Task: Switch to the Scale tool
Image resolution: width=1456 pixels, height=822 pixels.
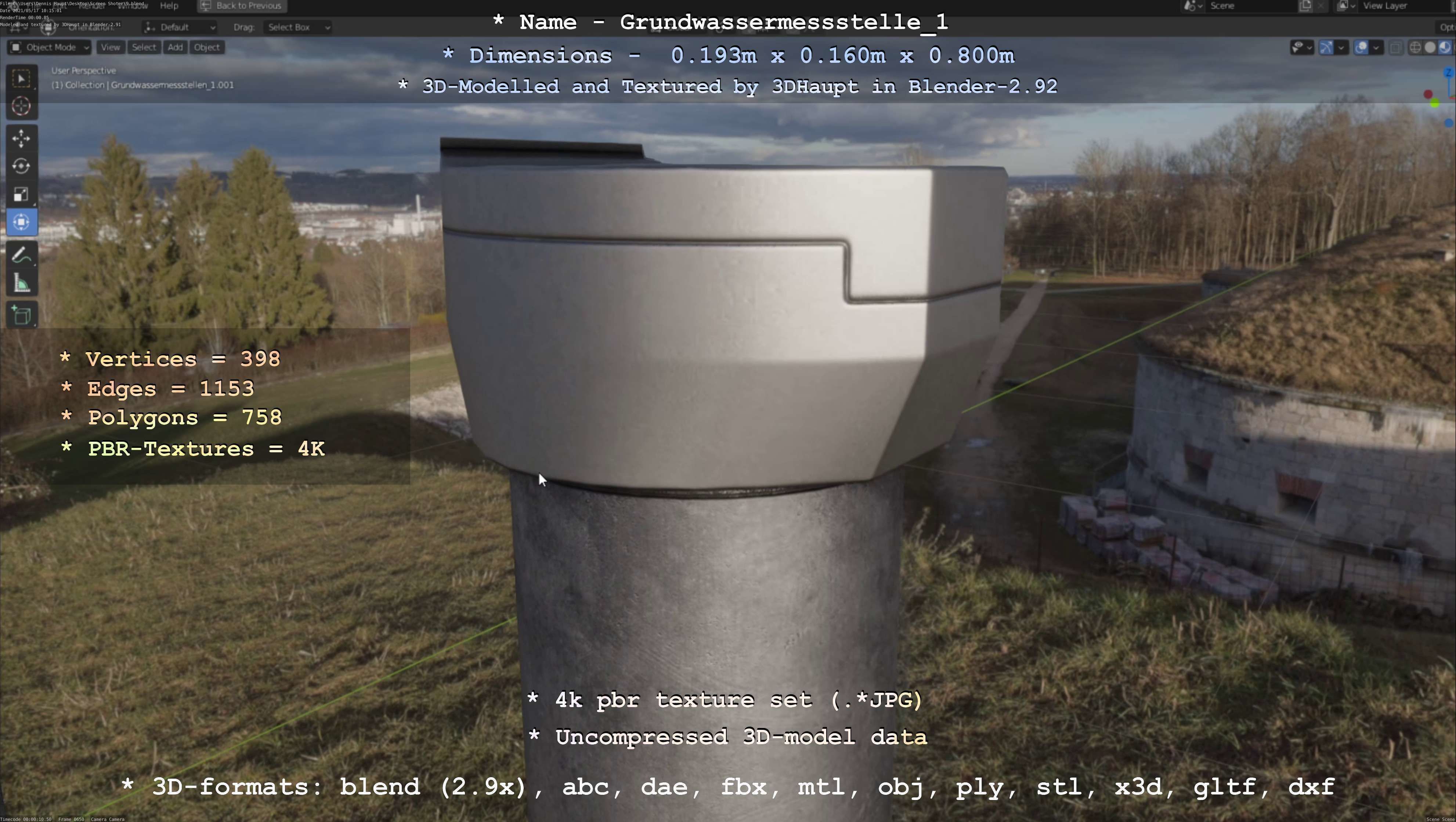Action: [x=21, y=194]
